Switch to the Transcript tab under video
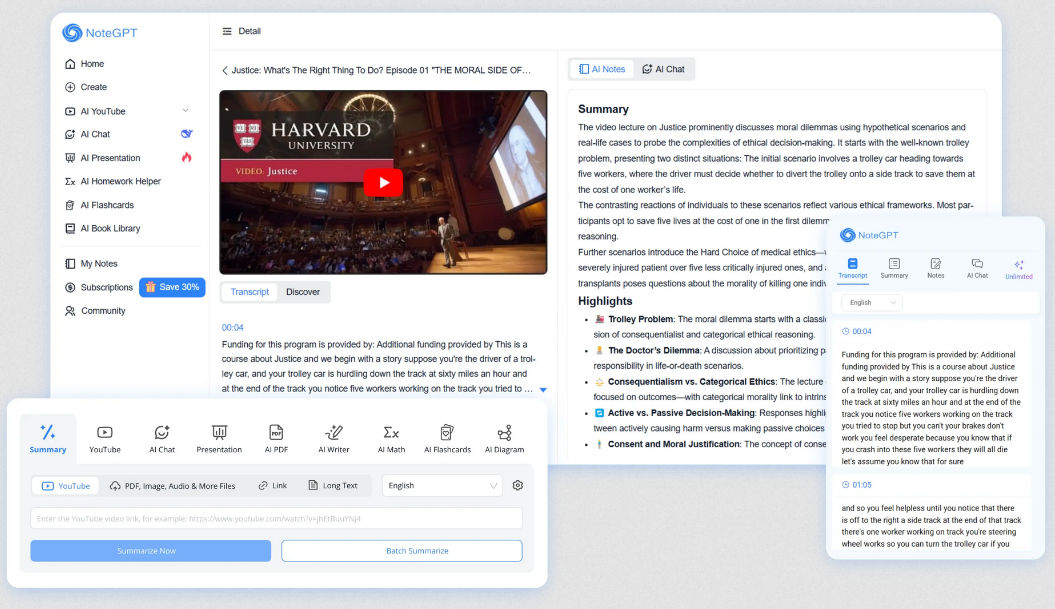This screenshot has height=609, width=1055. [x=250, y=292]
